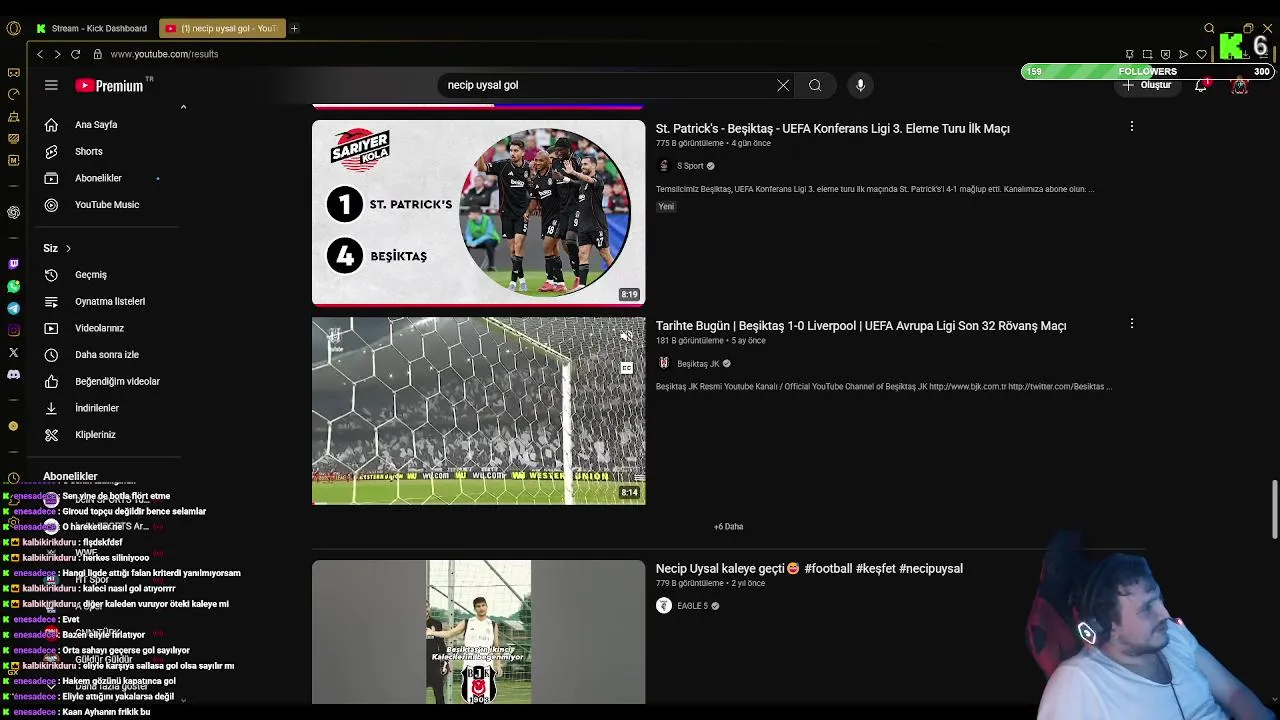
Task: Add page to bookmarks heart icon
Action: [x=1201, y=54]
